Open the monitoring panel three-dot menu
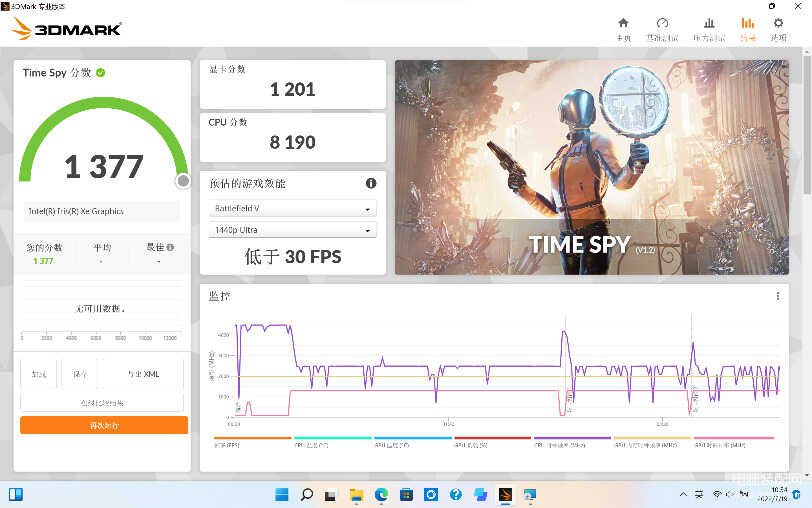812x508 pixels. coord(777,296)
